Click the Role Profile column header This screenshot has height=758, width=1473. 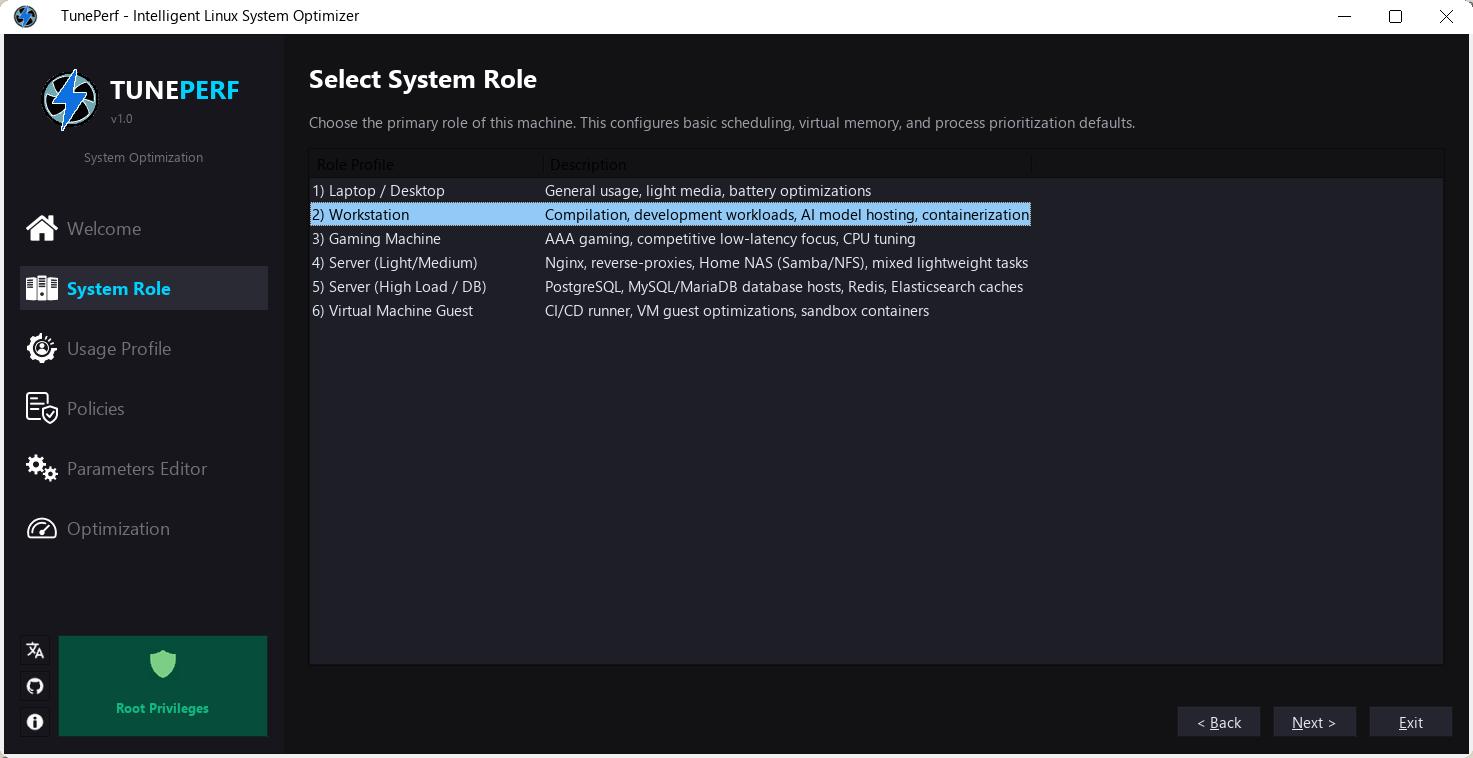pos(426,164)
